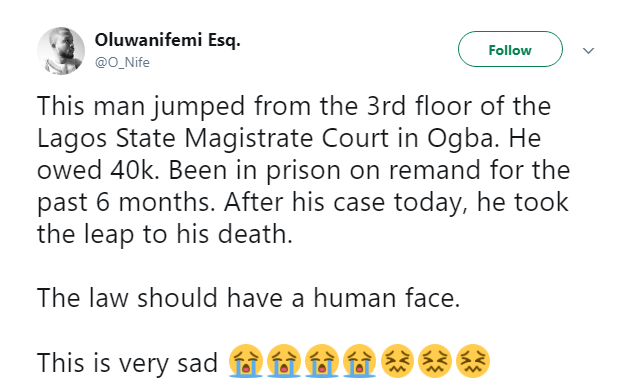Click the words "6 months" in the tweet
This screenshot has width=628, height=388.
156,202
